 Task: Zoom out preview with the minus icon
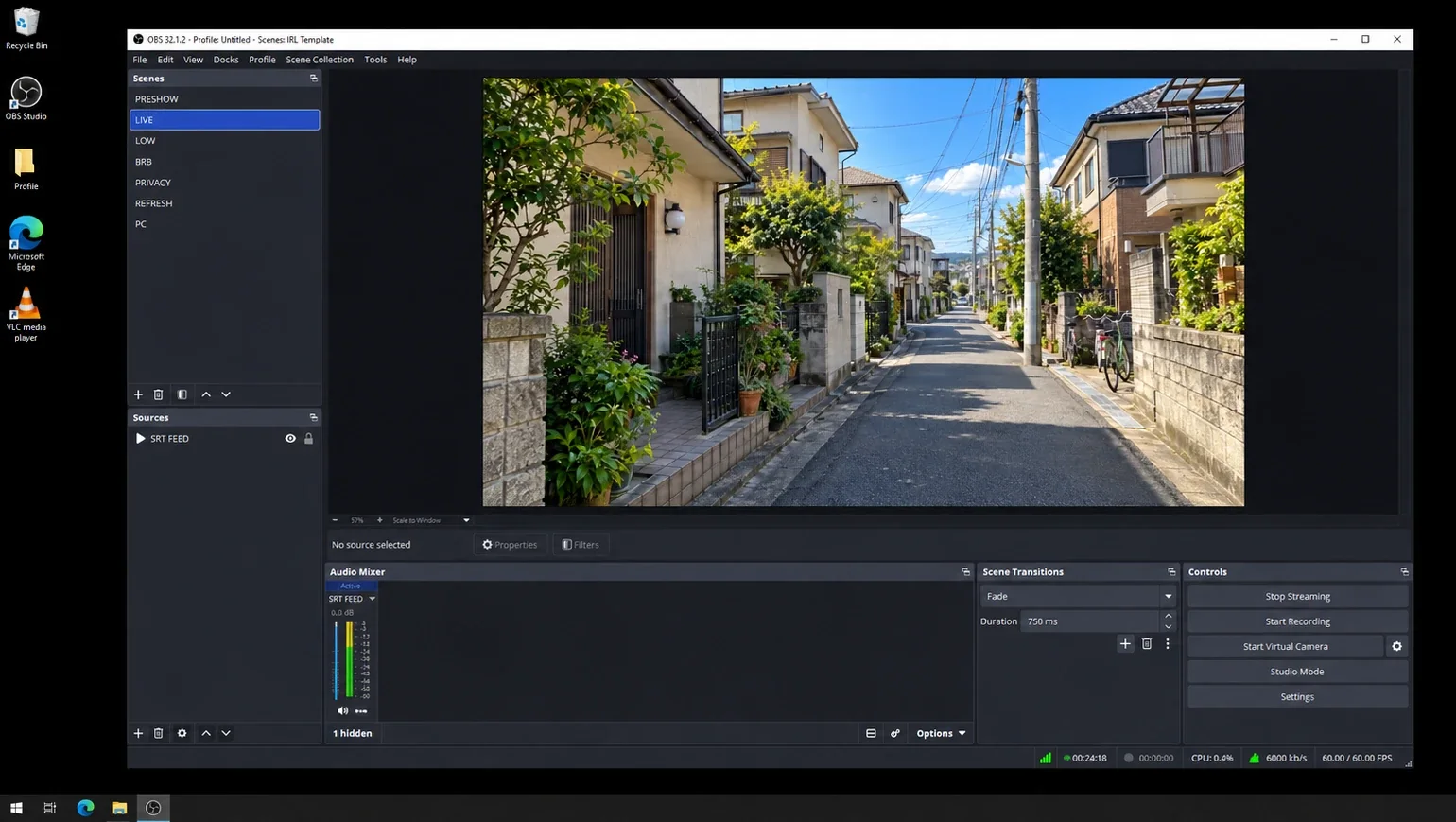tap(335, 520)
